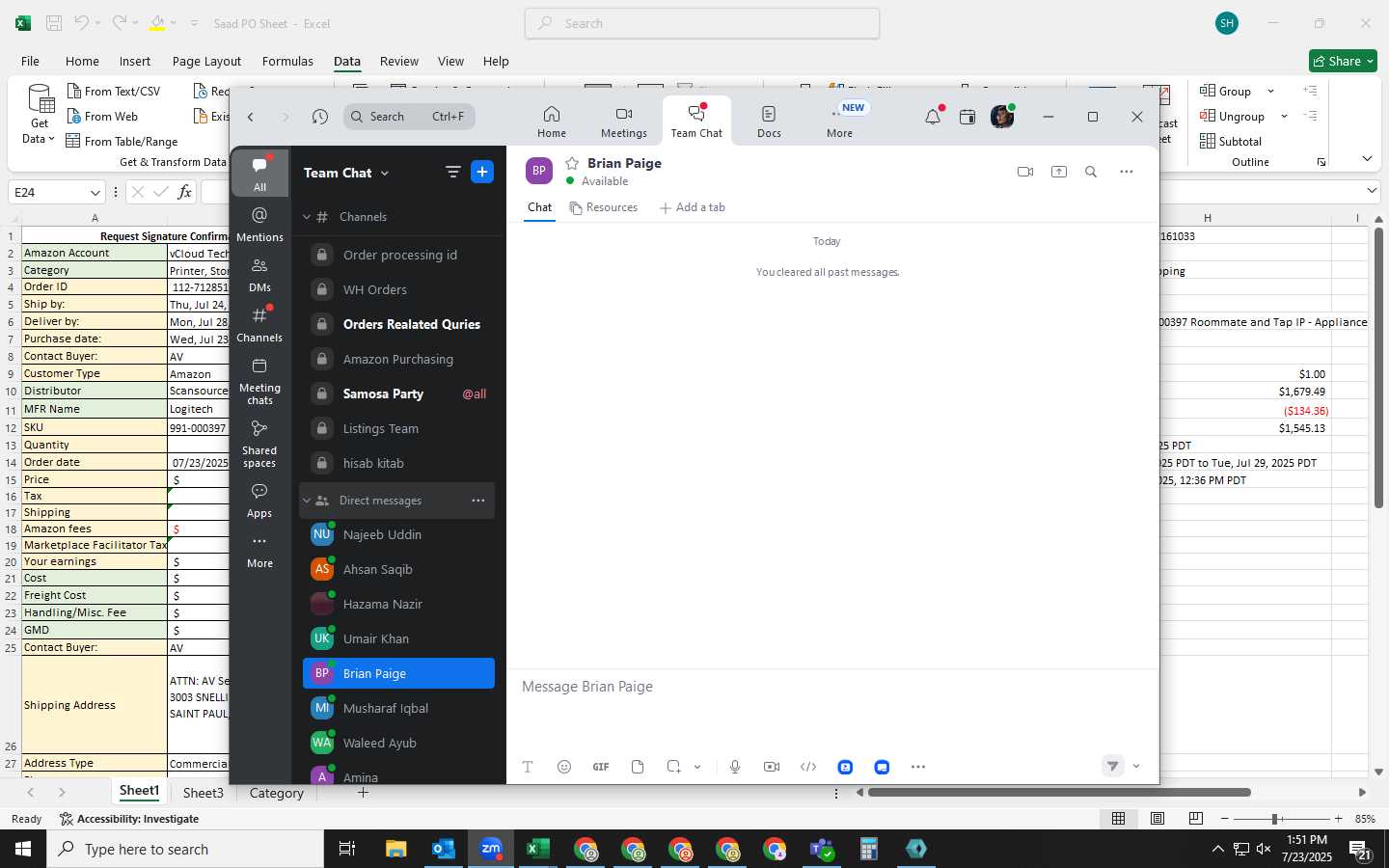Open Zoom's history clock icon
The height and width of the screenshot is (868, 1389).
tap(320, 117)
